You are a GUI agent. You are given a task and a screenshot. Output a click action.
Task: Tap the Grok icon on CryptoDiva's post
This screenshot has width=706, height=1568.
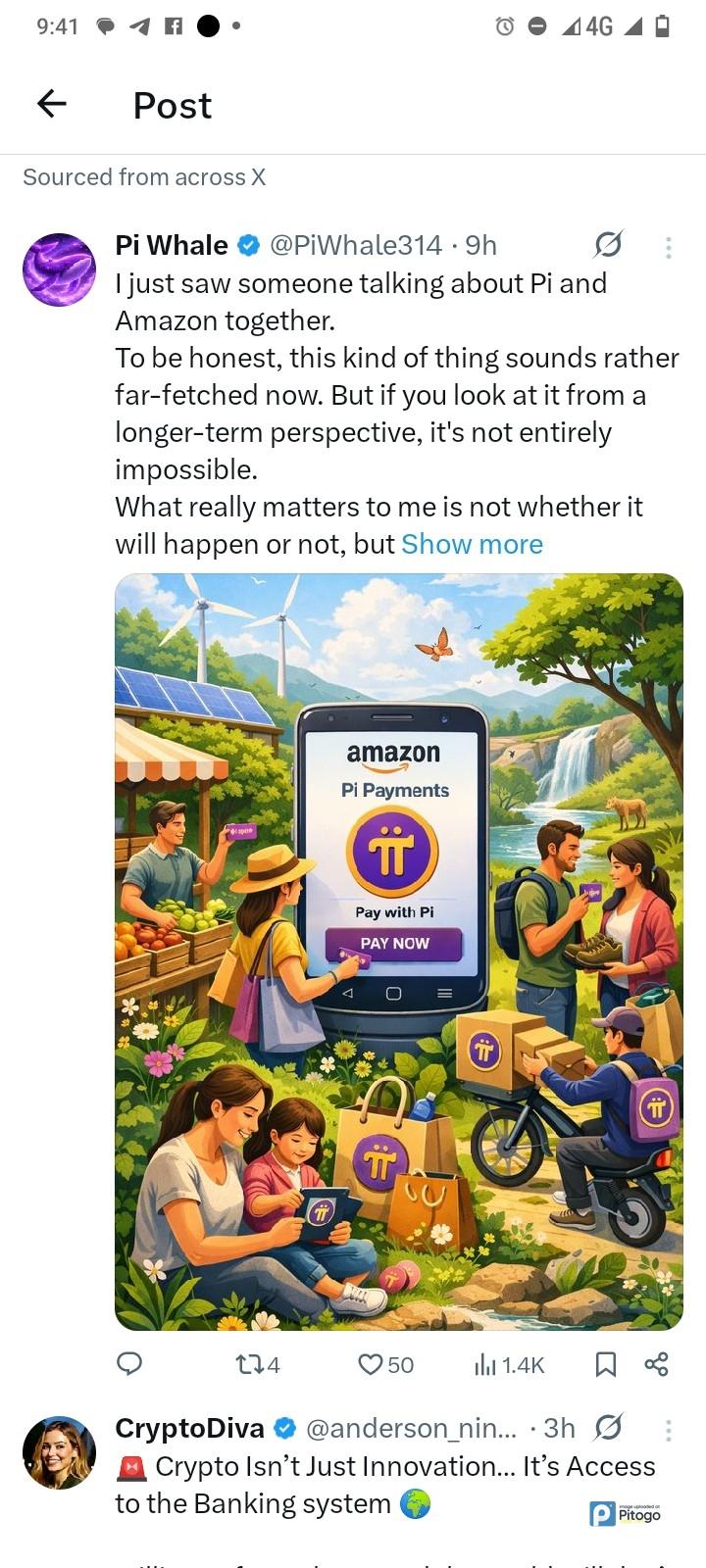click(608, 1428)
